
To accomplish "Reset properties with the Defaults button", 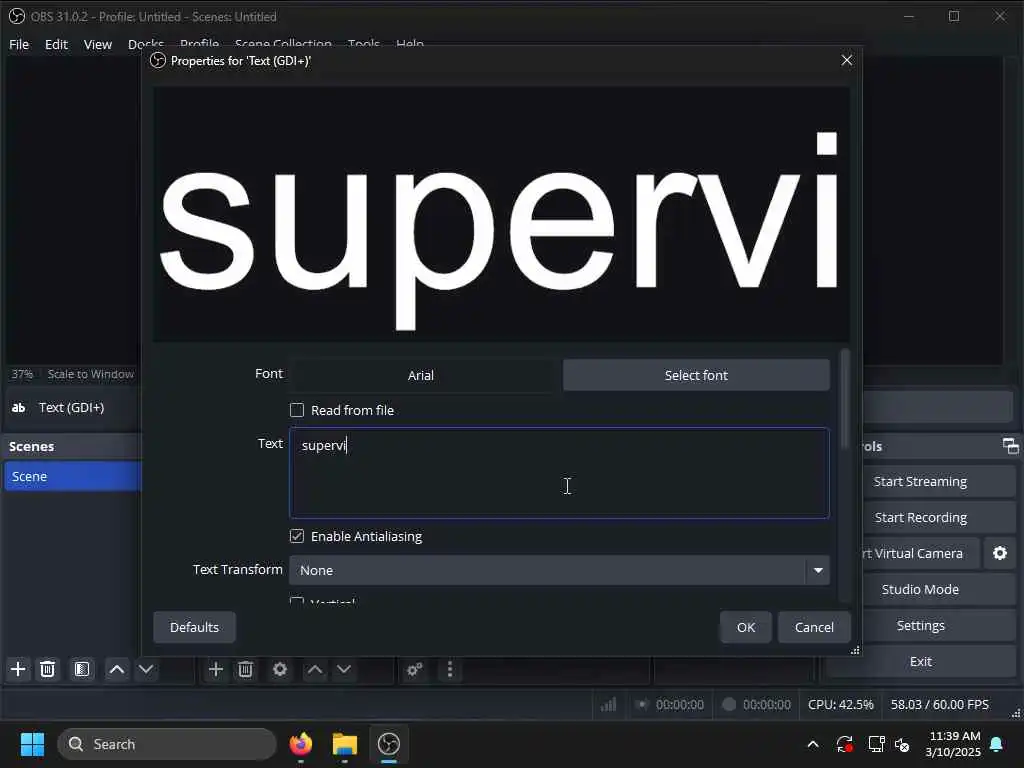I will [x=195, y=627].
